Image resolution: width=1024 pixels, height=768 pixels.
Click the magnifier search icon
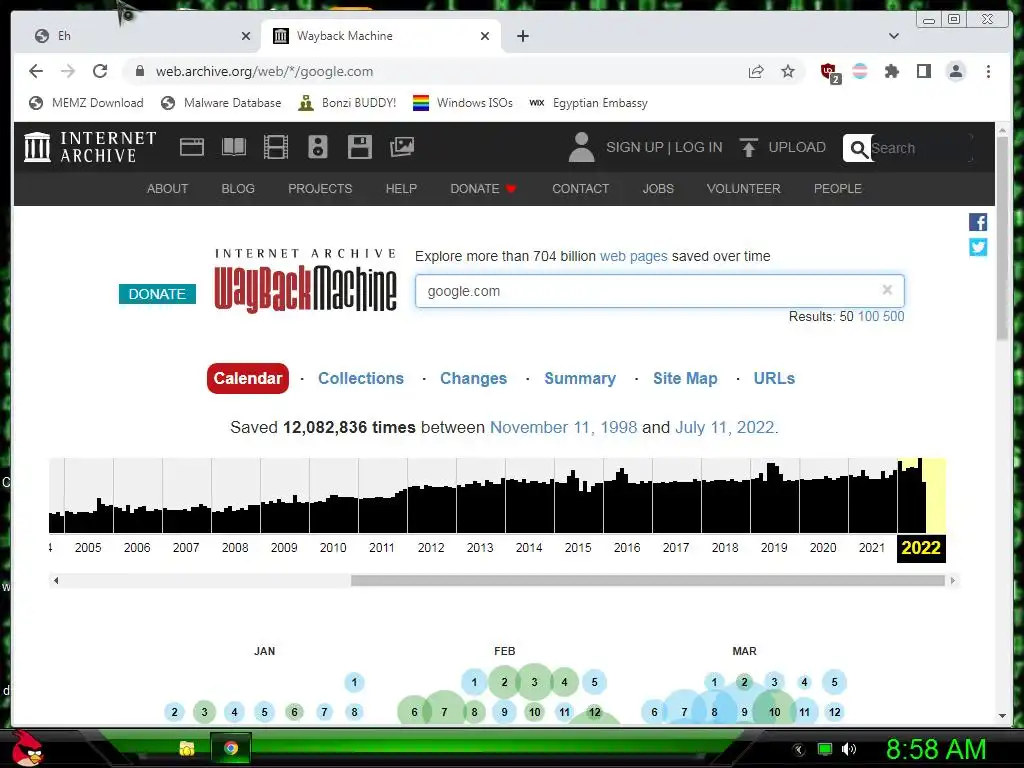(x=859, y=148)
